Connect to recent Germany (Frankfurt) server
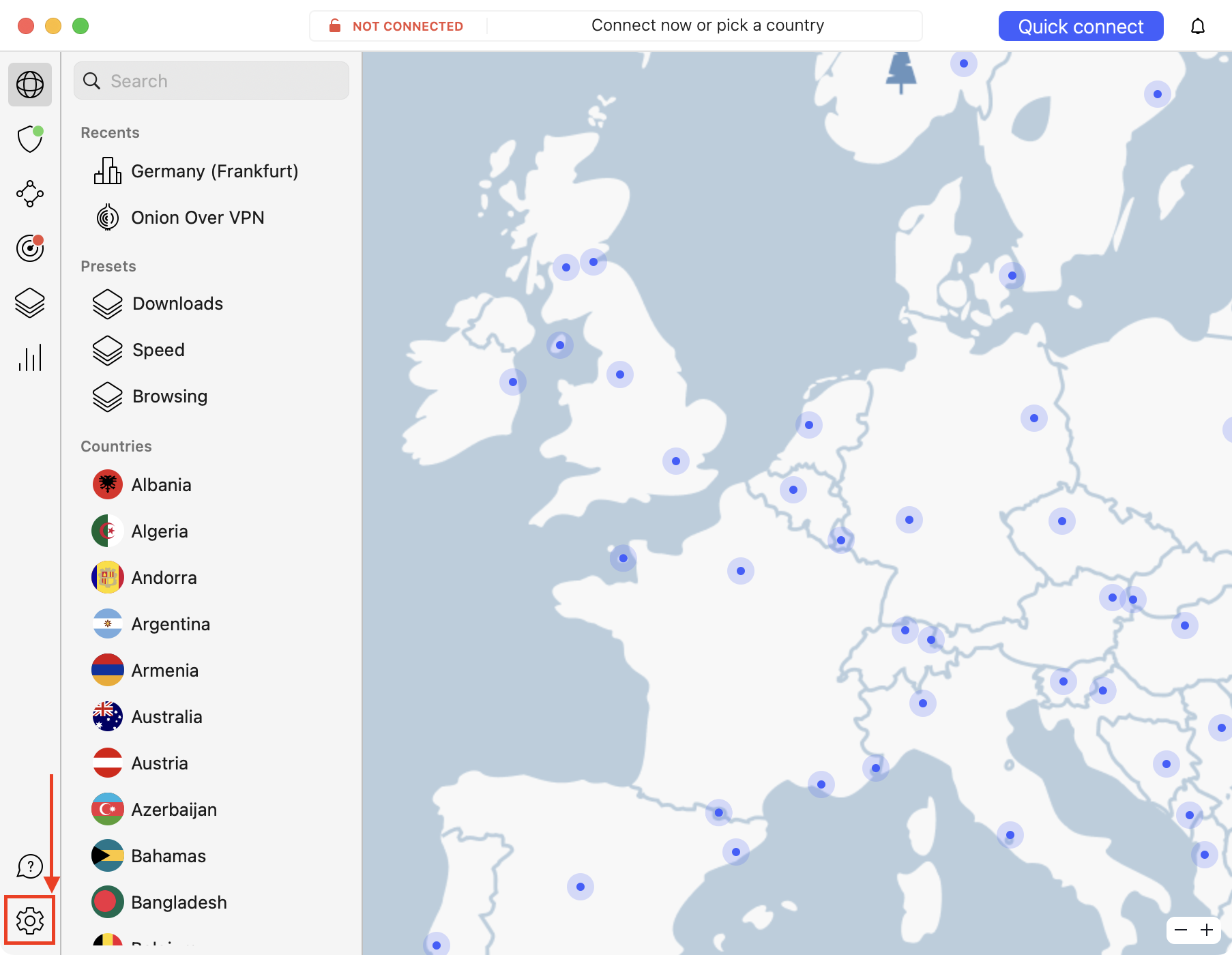Screen dimensions: 1232x955 (214, 171)
